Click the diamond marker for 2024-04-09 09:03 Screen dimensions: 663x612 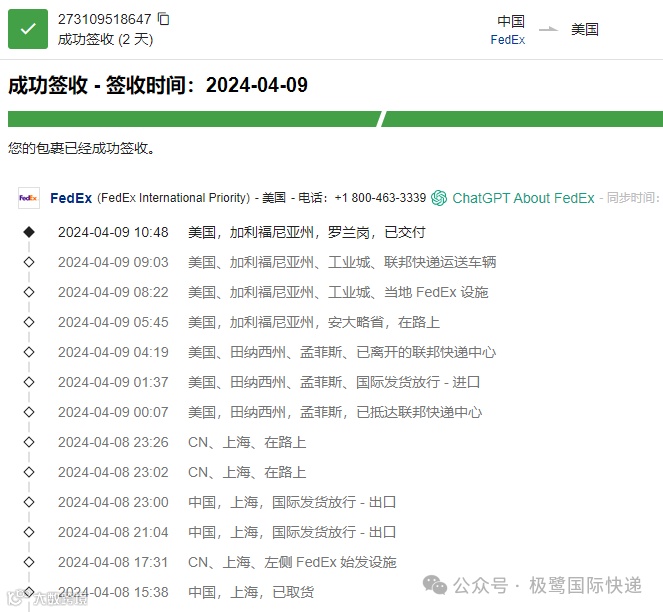click(x=29, y=262)
